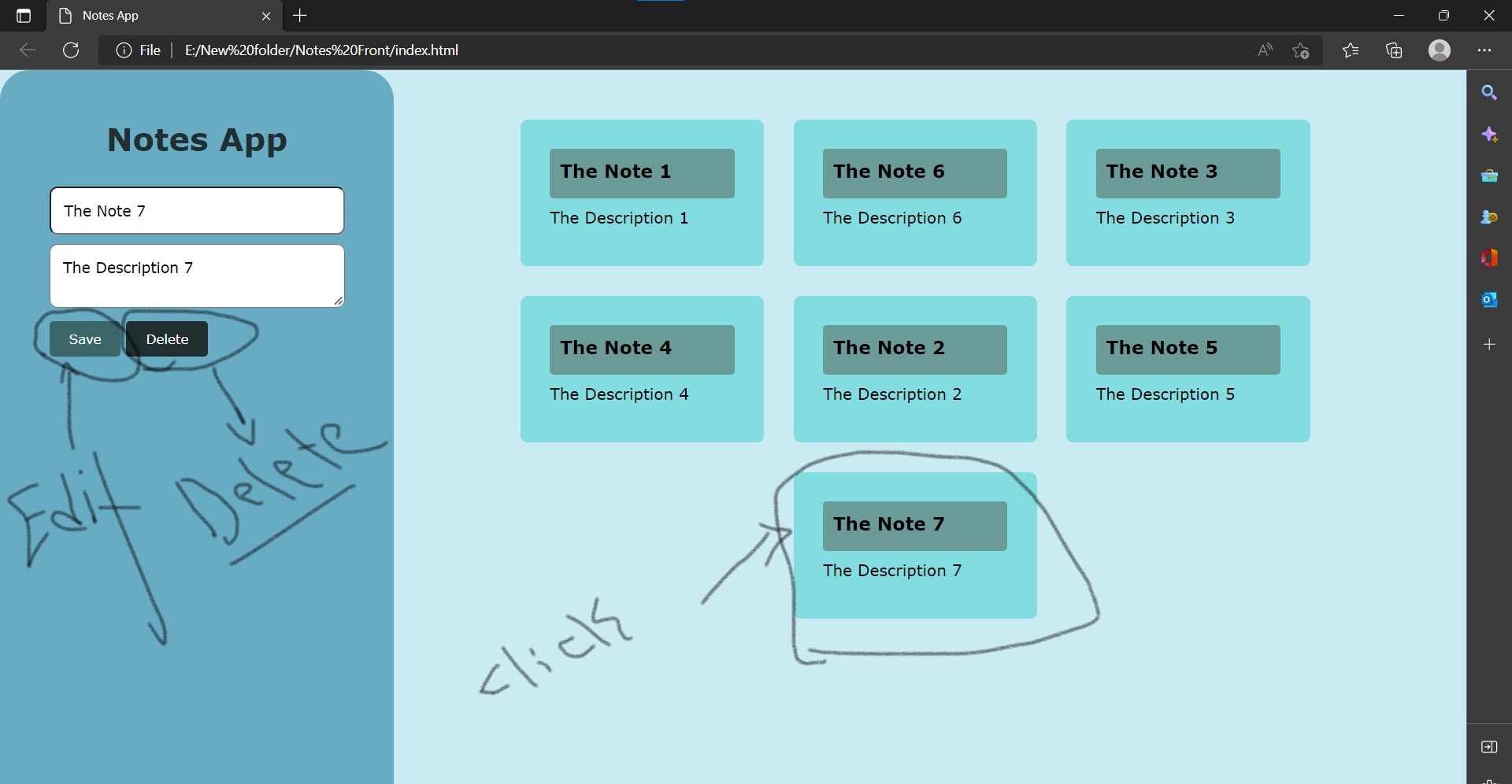Screen dimensions: 1512x784
Task: Open the Collections icon
Action: pyautogui.click(x=1394, y=50)
